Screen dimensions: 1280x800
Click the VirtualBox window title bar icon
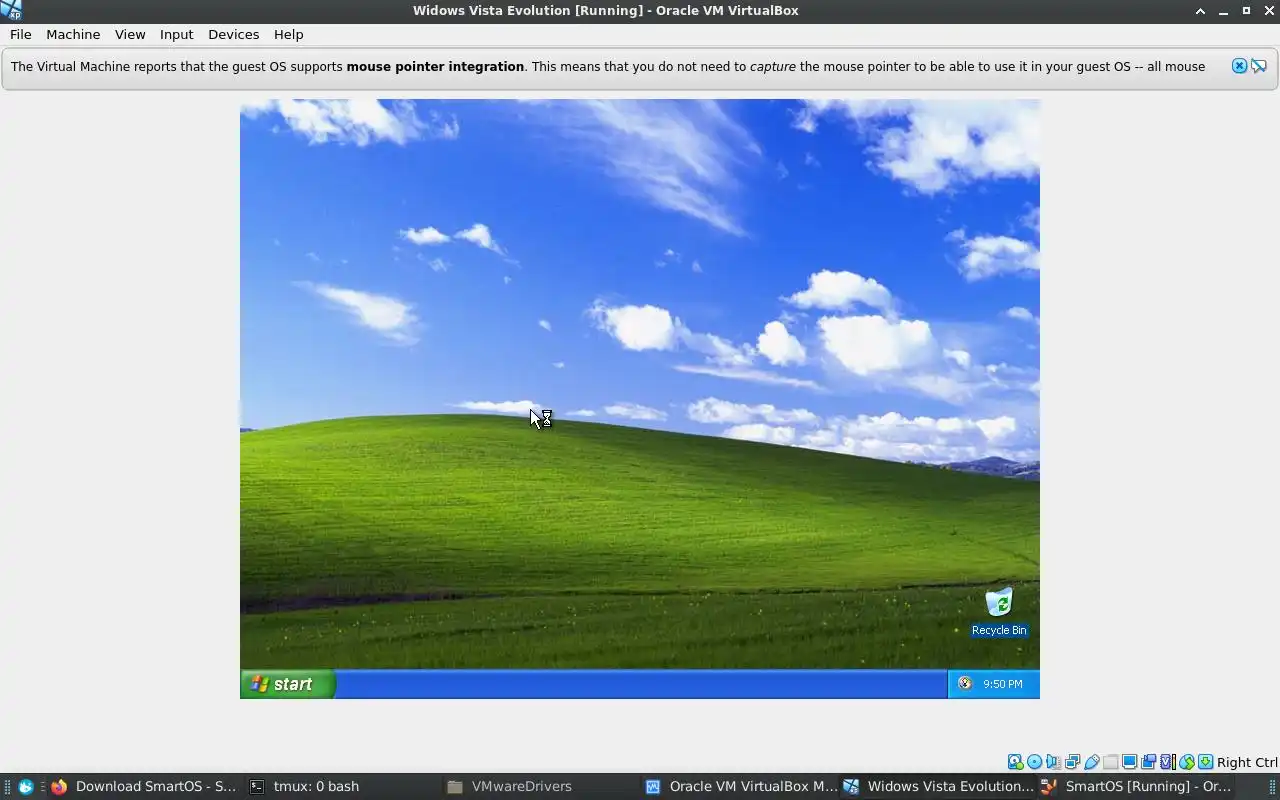11,10
